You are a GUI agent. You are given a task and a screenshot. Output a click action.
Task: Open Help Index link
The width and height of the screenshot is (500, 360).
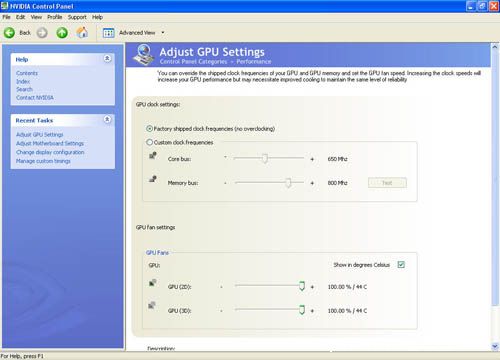click(x=23, y=81)
